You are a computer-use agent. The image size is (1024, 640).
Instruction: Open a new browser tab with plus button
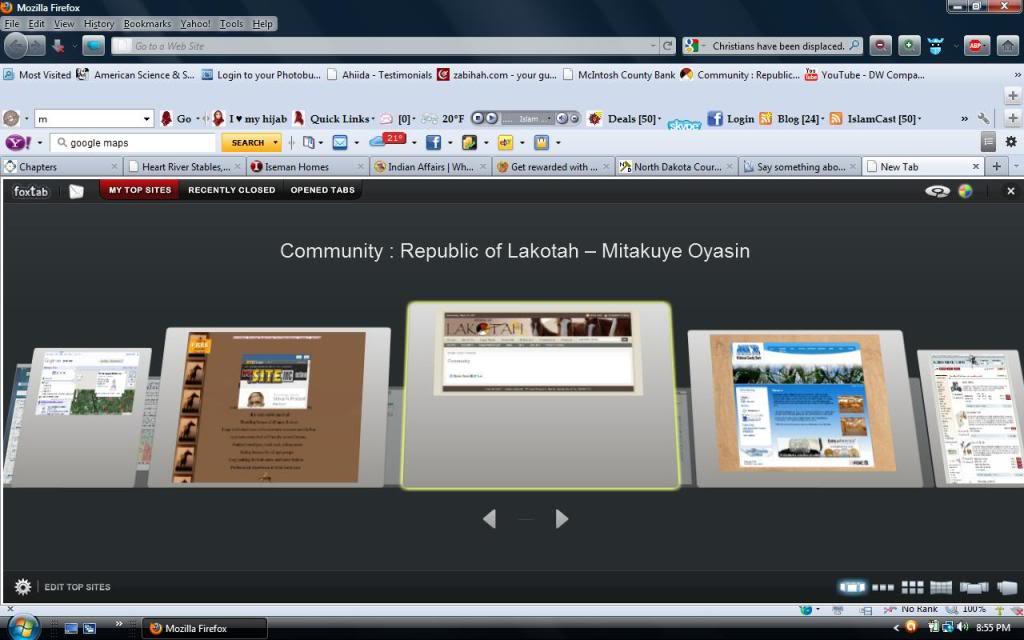pos(997,167)
